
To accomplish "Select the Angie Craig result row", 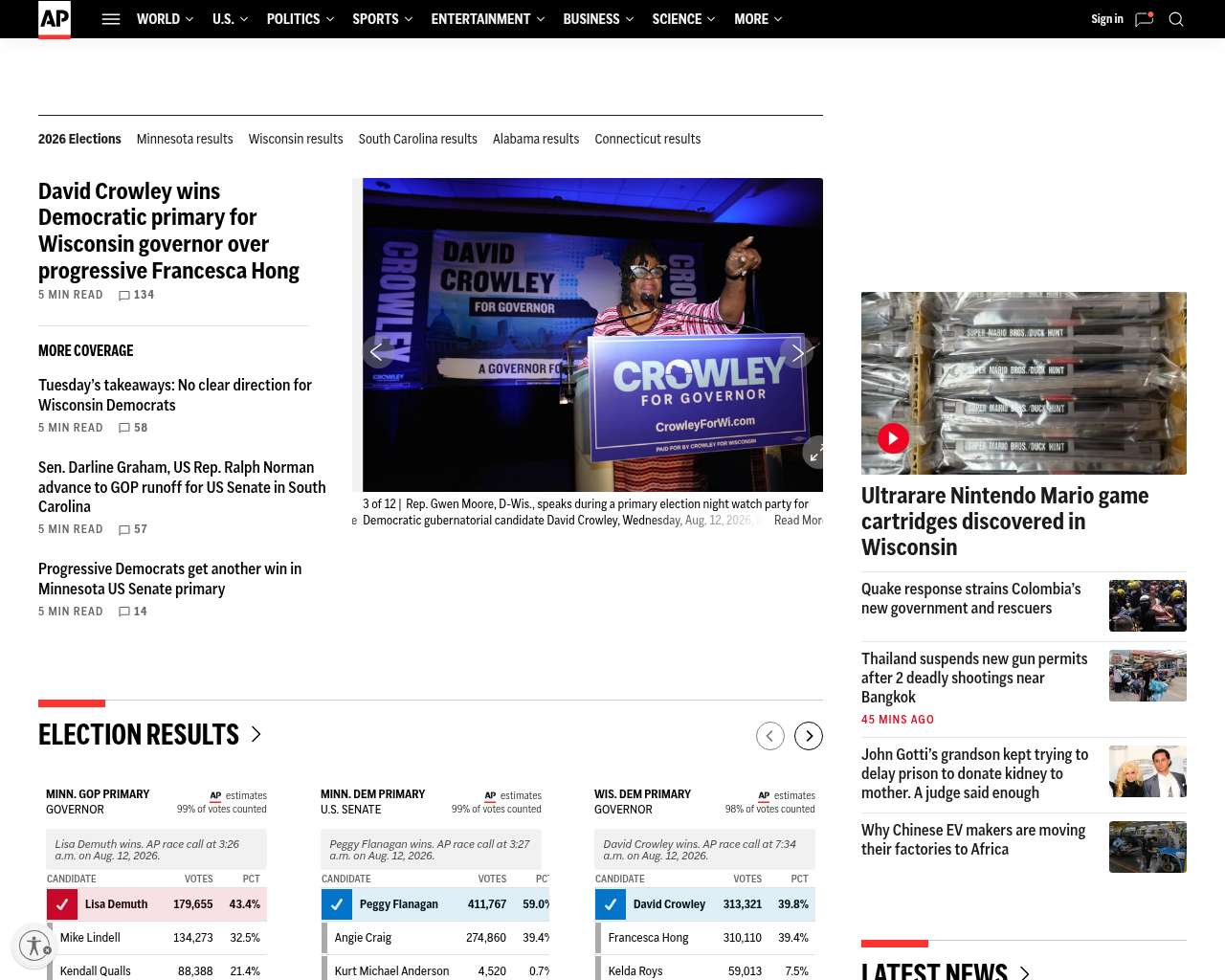I will click(x=435, y=938).
